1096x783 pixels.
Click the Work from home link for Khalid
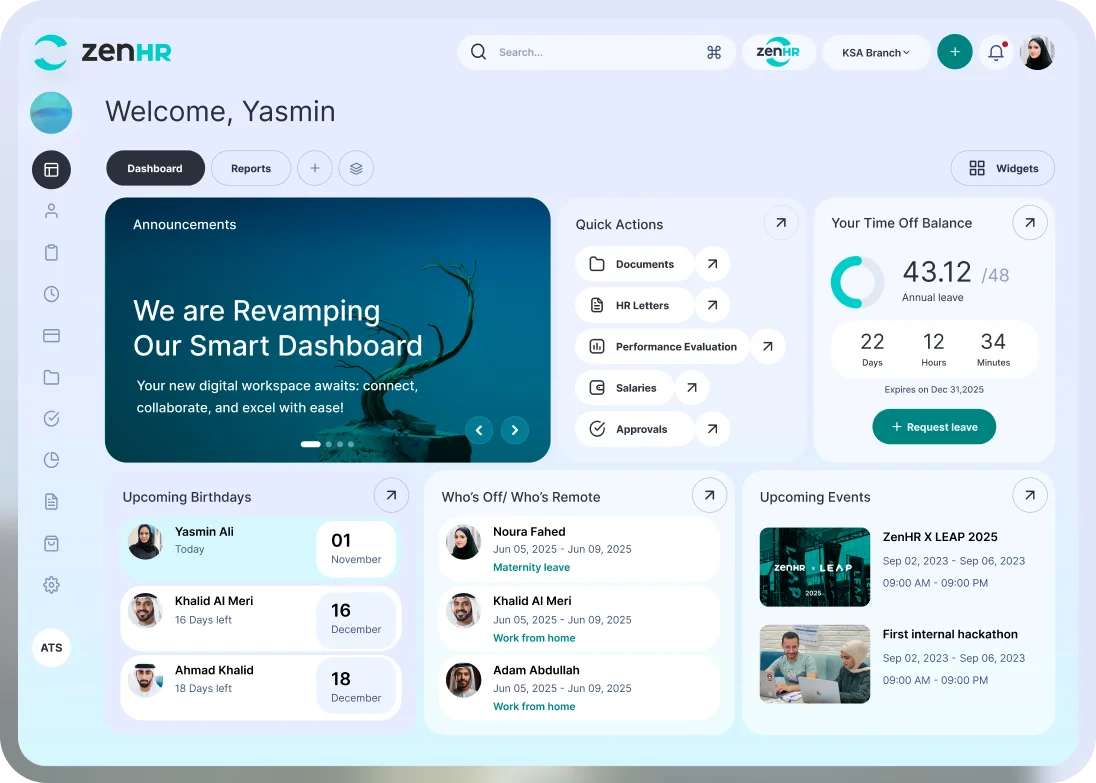(534, 638)
